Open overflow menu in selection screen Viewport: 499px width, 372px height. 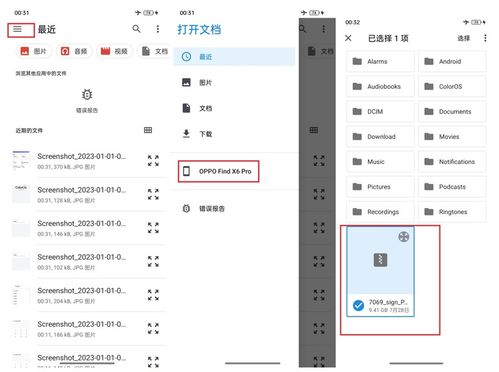485,38
